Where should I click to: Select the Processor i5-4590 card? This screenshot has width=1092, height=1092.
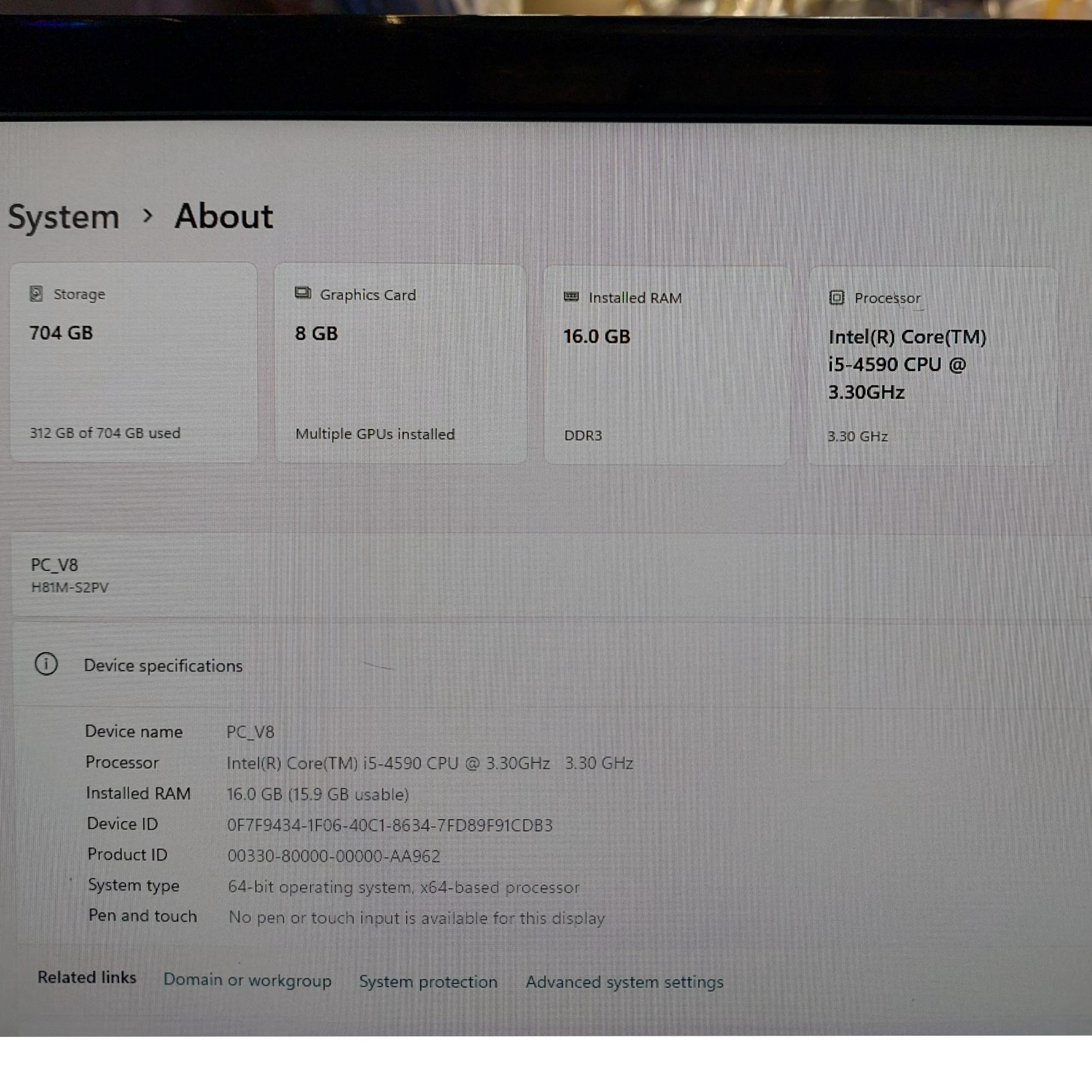click(x=931, y=367)
